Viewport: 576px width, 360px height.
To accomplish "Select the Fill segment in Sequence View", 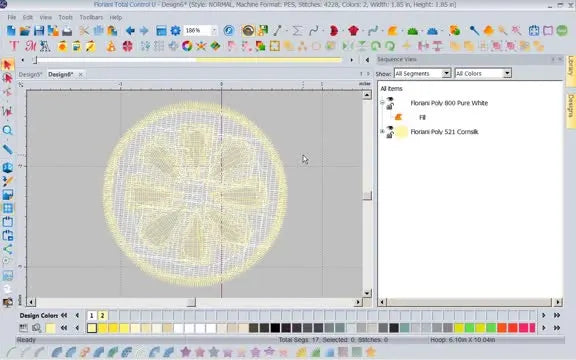I will coord(422,117).
